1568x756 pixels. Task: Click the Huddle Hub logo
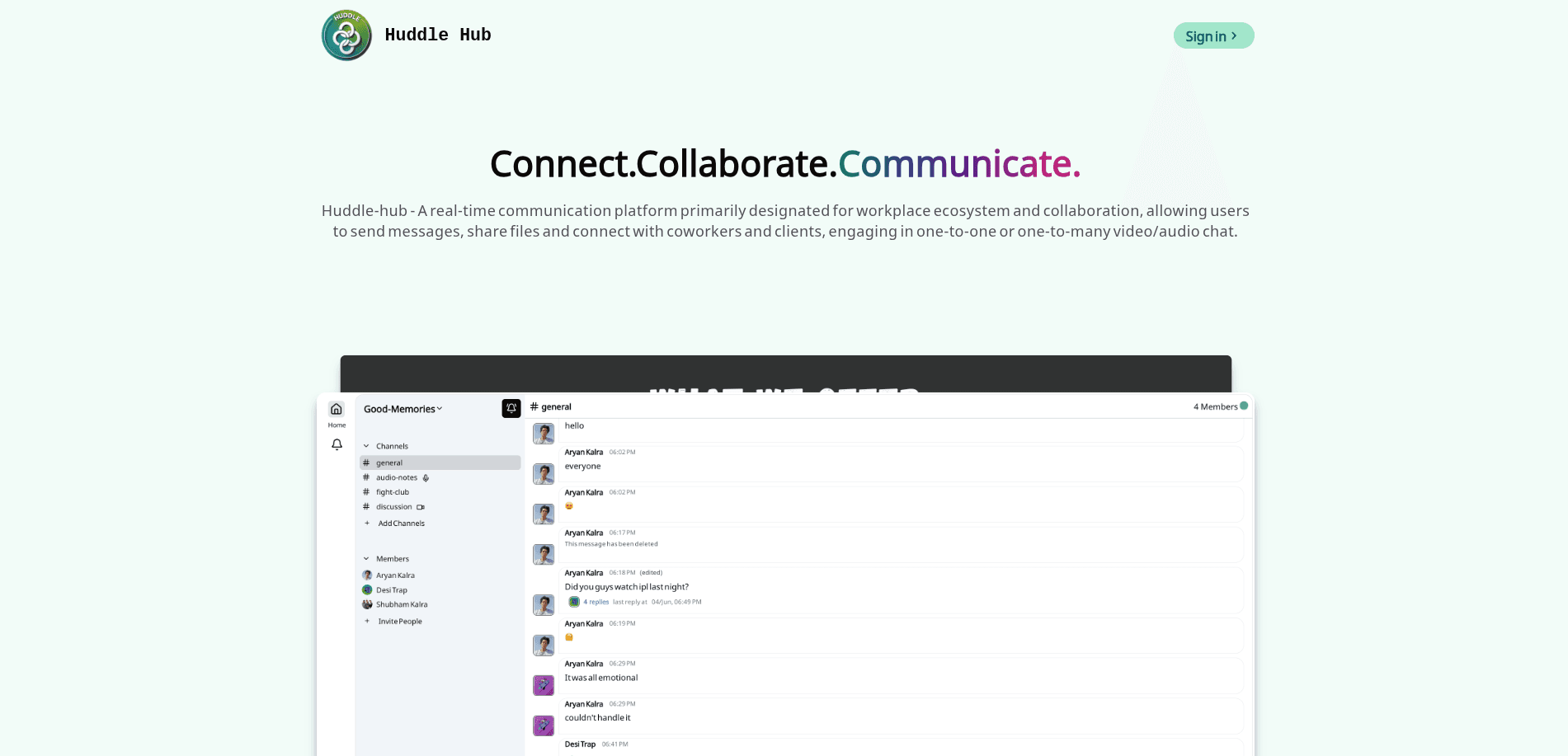click(346, 35)
